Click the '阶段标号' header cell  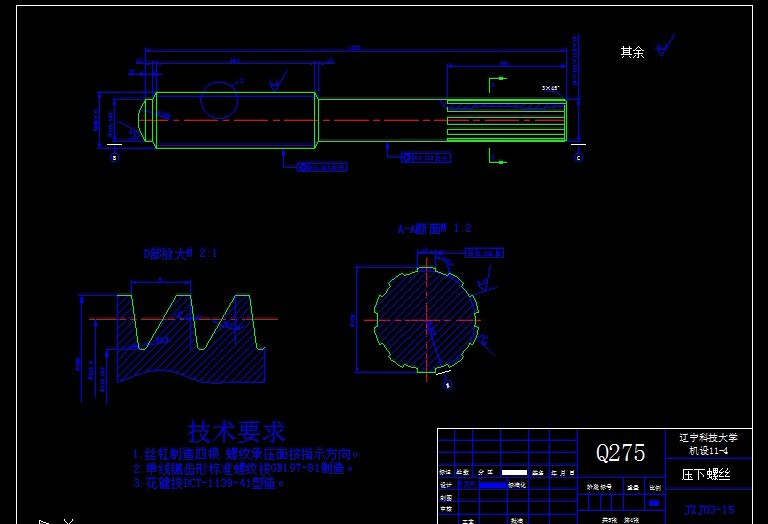tap(600, 487)
